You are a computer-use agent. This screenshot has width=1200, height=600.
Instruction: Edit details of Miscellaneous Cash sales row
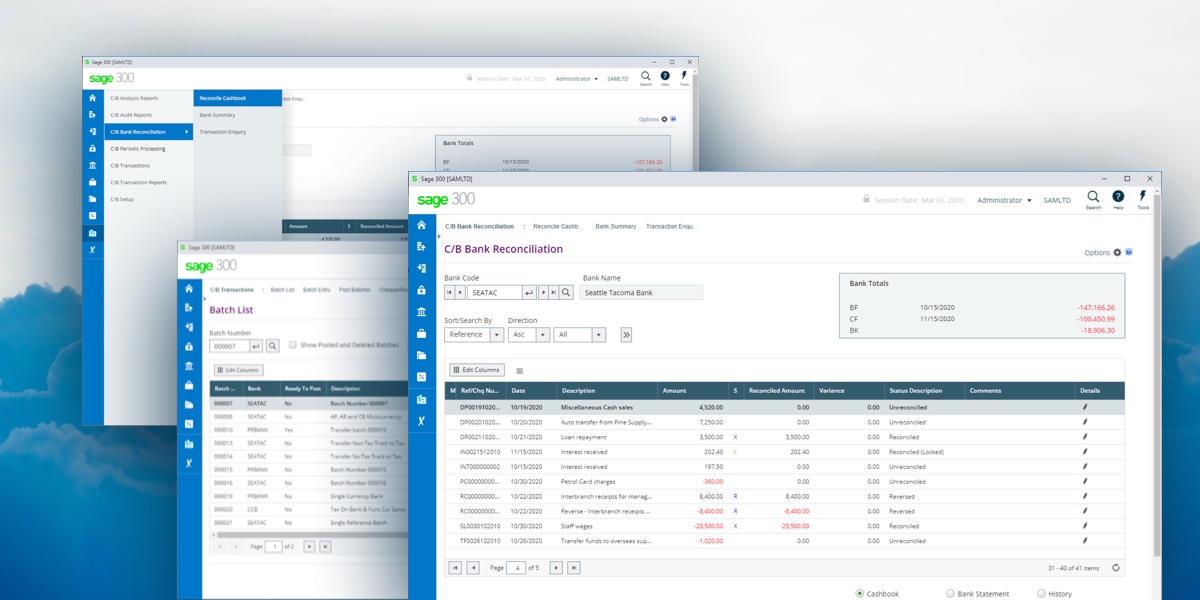click(1085, 408)
